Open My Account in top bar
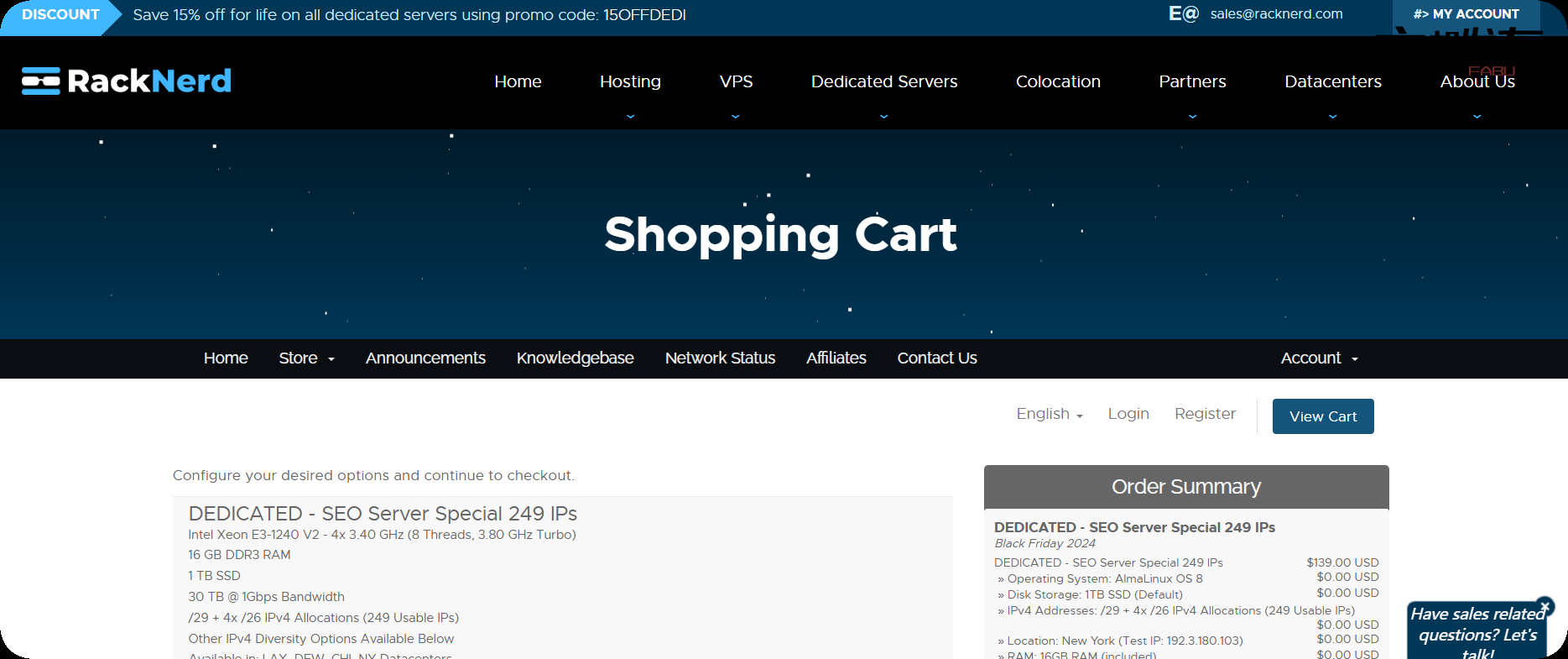 1466,14
